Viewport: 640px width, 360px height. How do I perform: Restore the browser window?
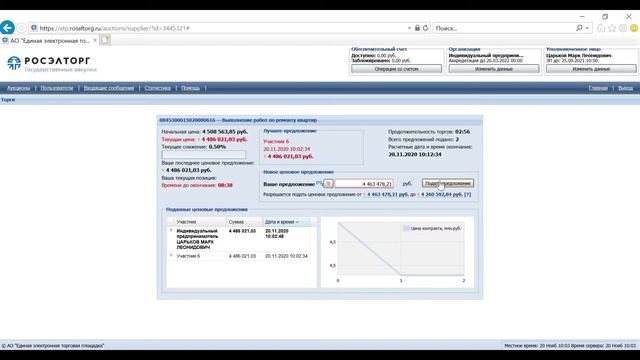point(605,16)
